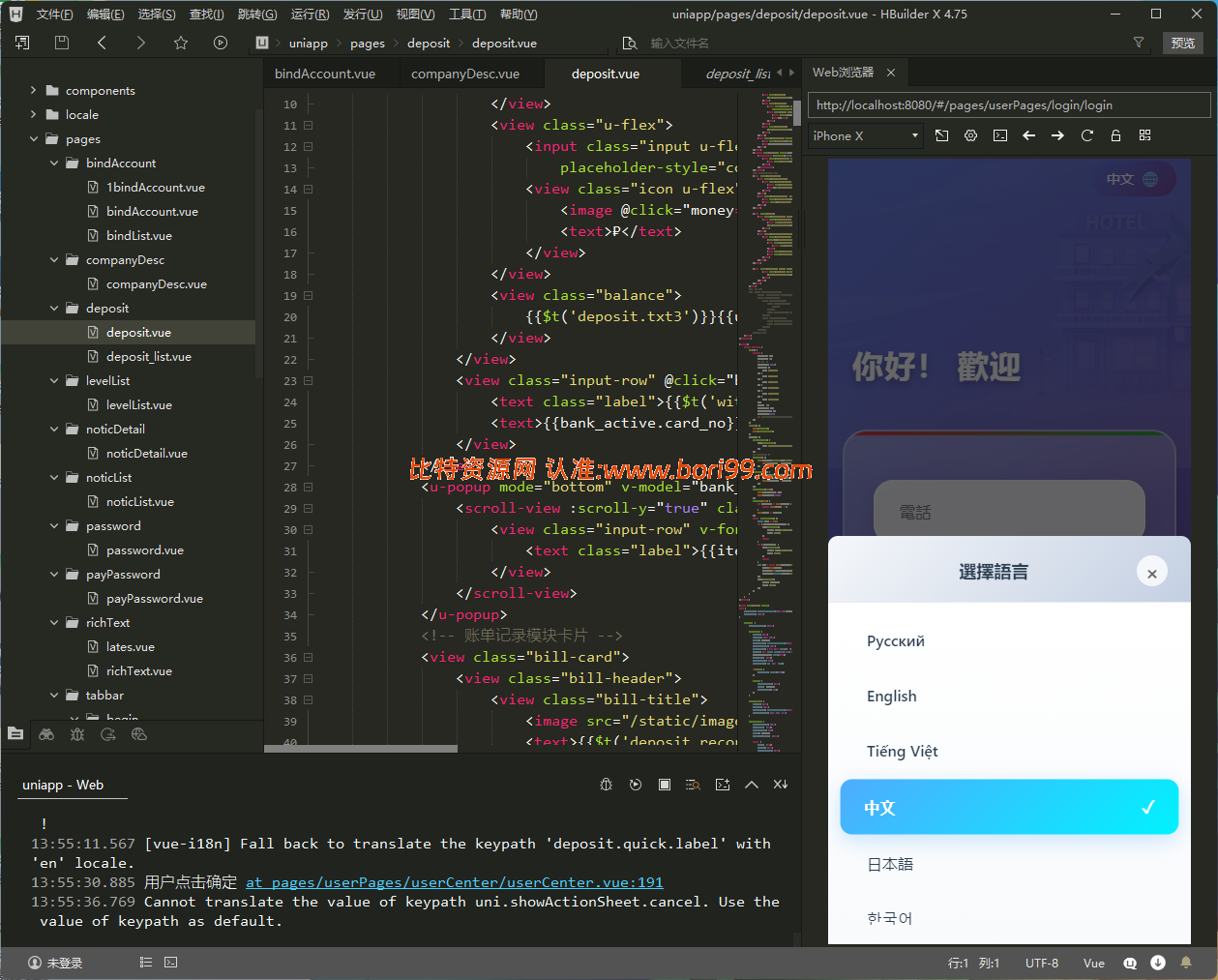The width and height of the screenshot is (1218, 980).
Task: Stop the uniapp Web console run
Action: point(665,785)
